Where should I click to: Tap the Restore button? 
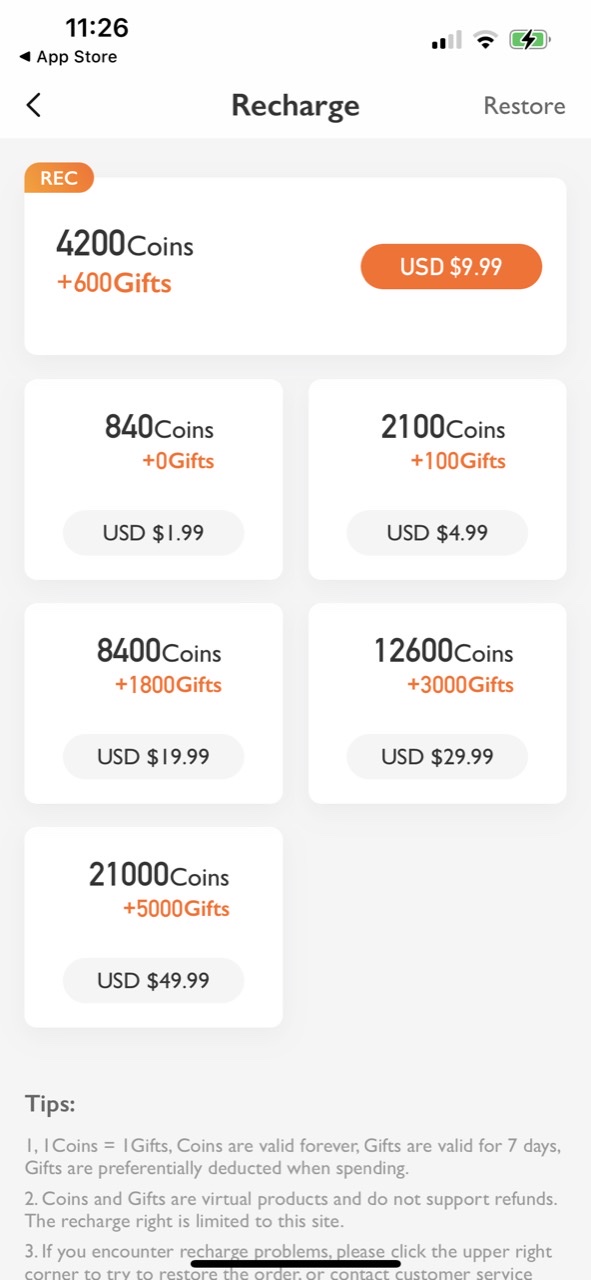pyautogui.click(x=524, y=106)
